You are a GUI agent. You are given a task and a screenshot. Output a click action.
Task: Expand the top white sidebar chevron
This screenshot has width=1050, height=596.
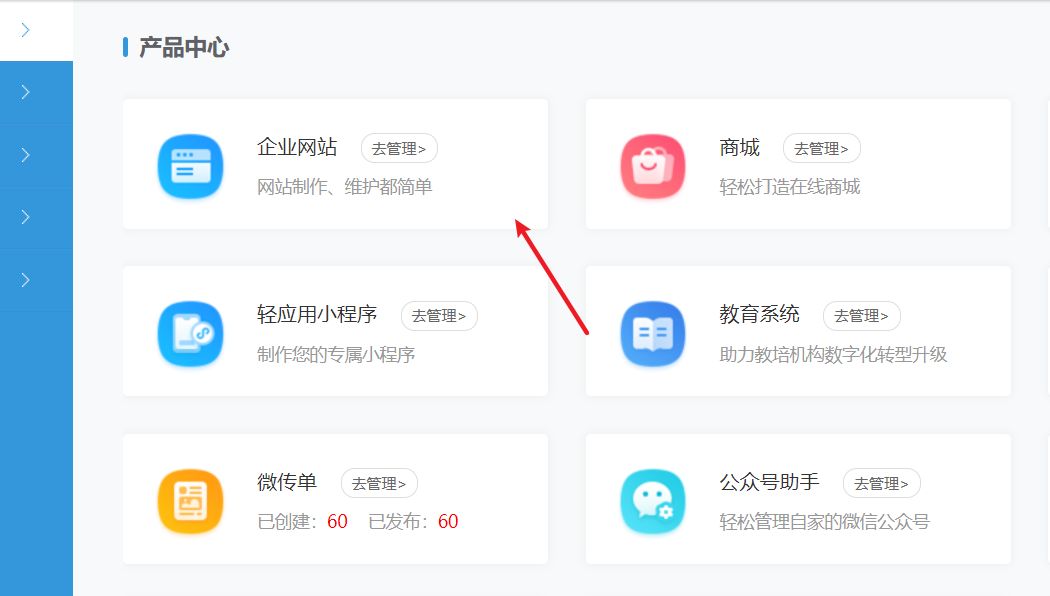[25, 30]
